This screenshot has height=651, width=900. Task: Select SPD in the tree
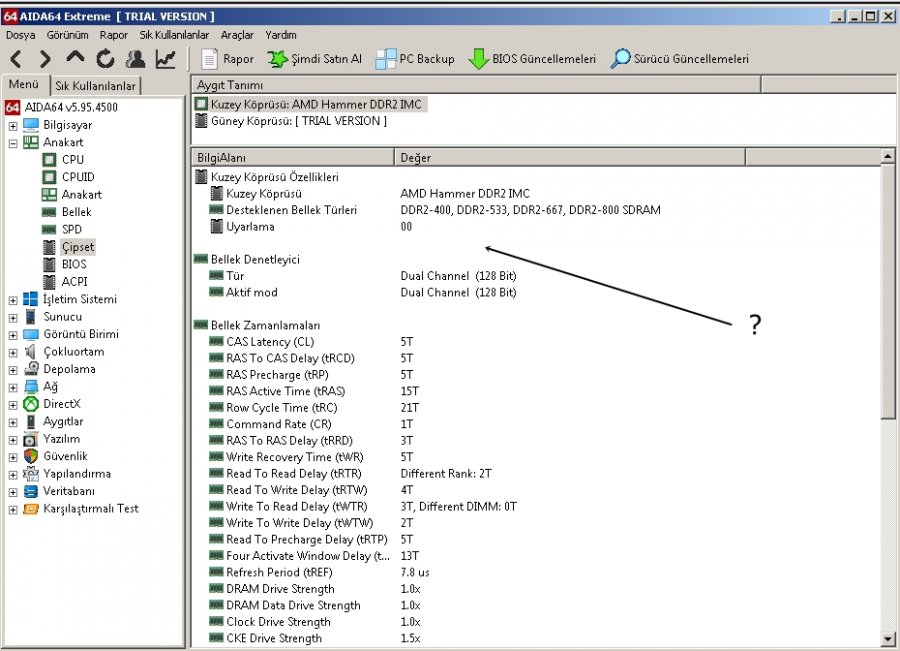point(72,229)
